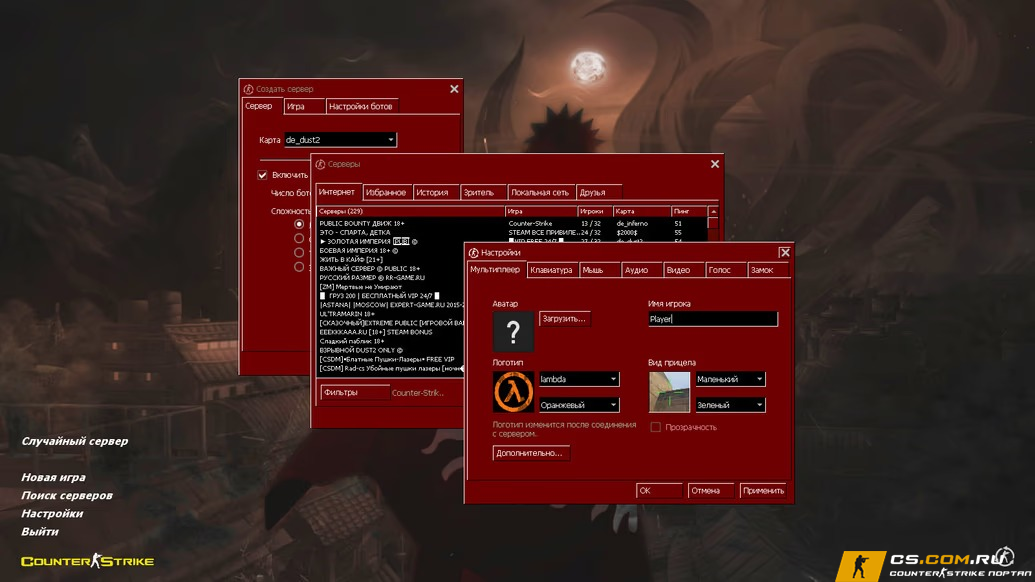Click the orange lambda logo preview
1035x582 pixels.
513,392
